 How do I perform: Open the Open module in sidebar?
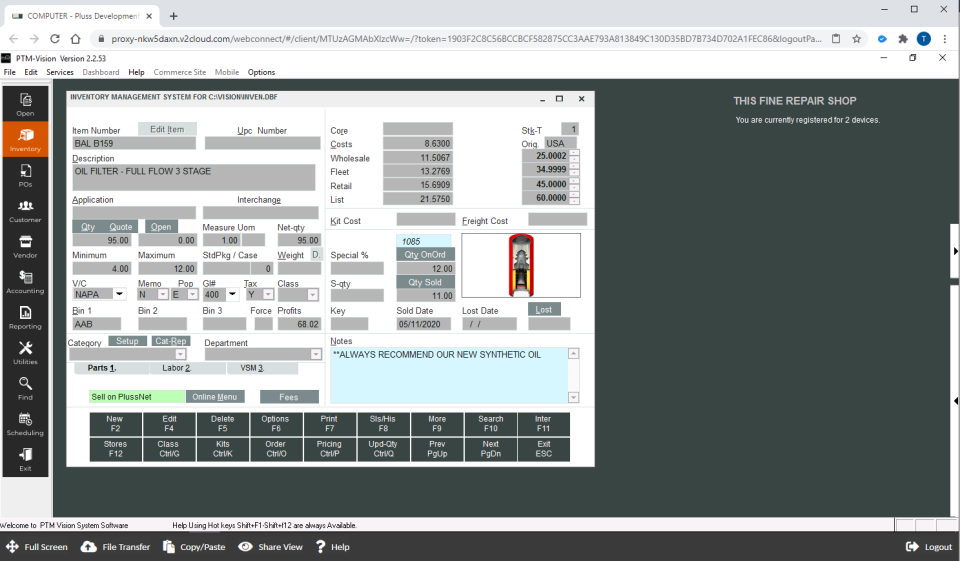click(x=25, y=104)
